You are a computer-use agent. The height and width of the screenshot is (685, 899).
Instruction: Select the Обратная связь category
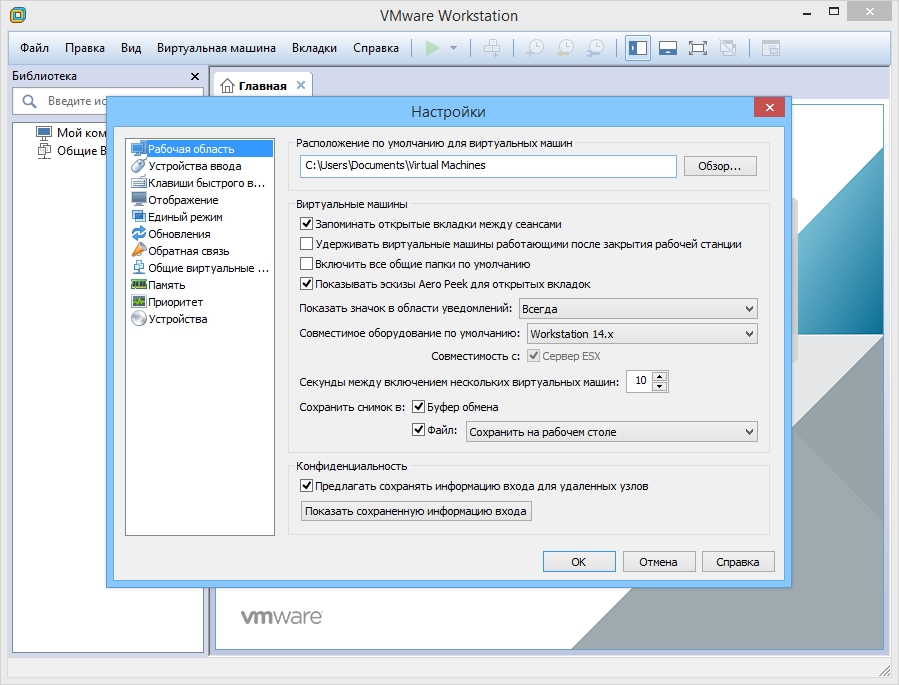tap(188, 251)
